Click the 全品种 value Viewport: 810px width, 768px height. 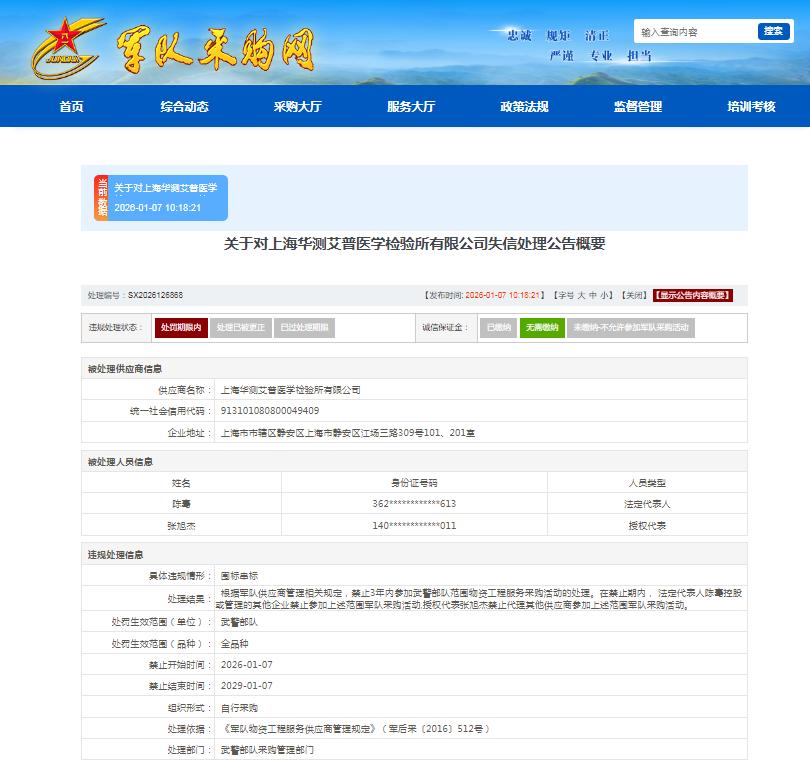pos(235,644)
